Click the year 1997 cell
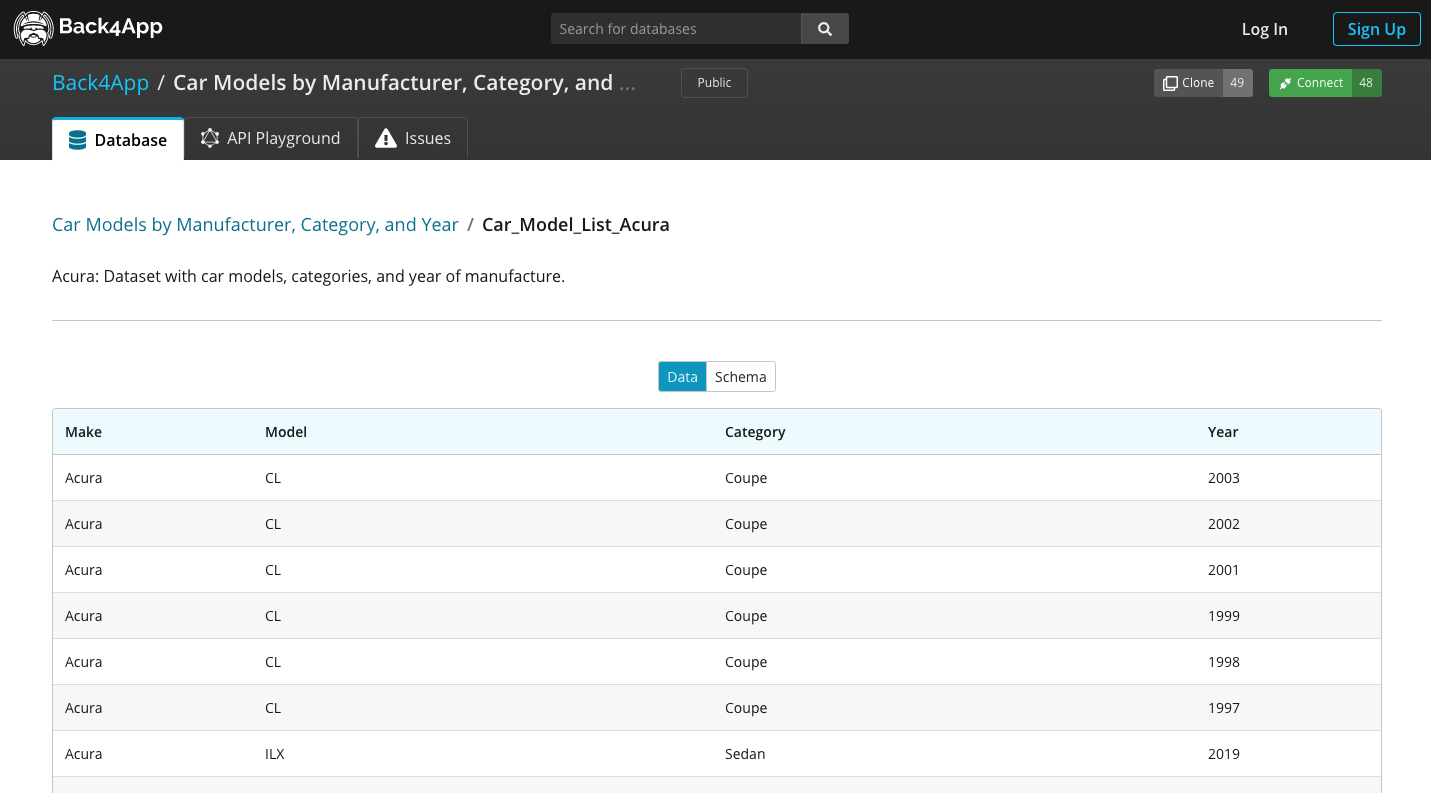 click(x=1224, y=708)
